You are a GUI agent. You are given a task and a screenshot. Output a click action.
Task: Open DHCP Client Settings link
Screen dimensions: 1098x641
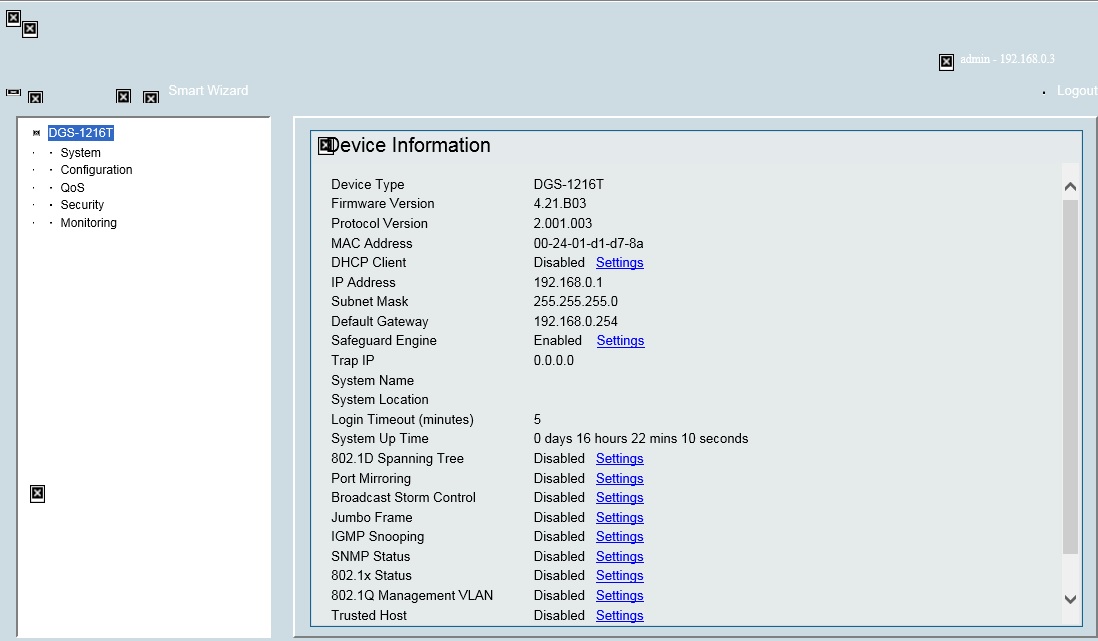(619, 263)
